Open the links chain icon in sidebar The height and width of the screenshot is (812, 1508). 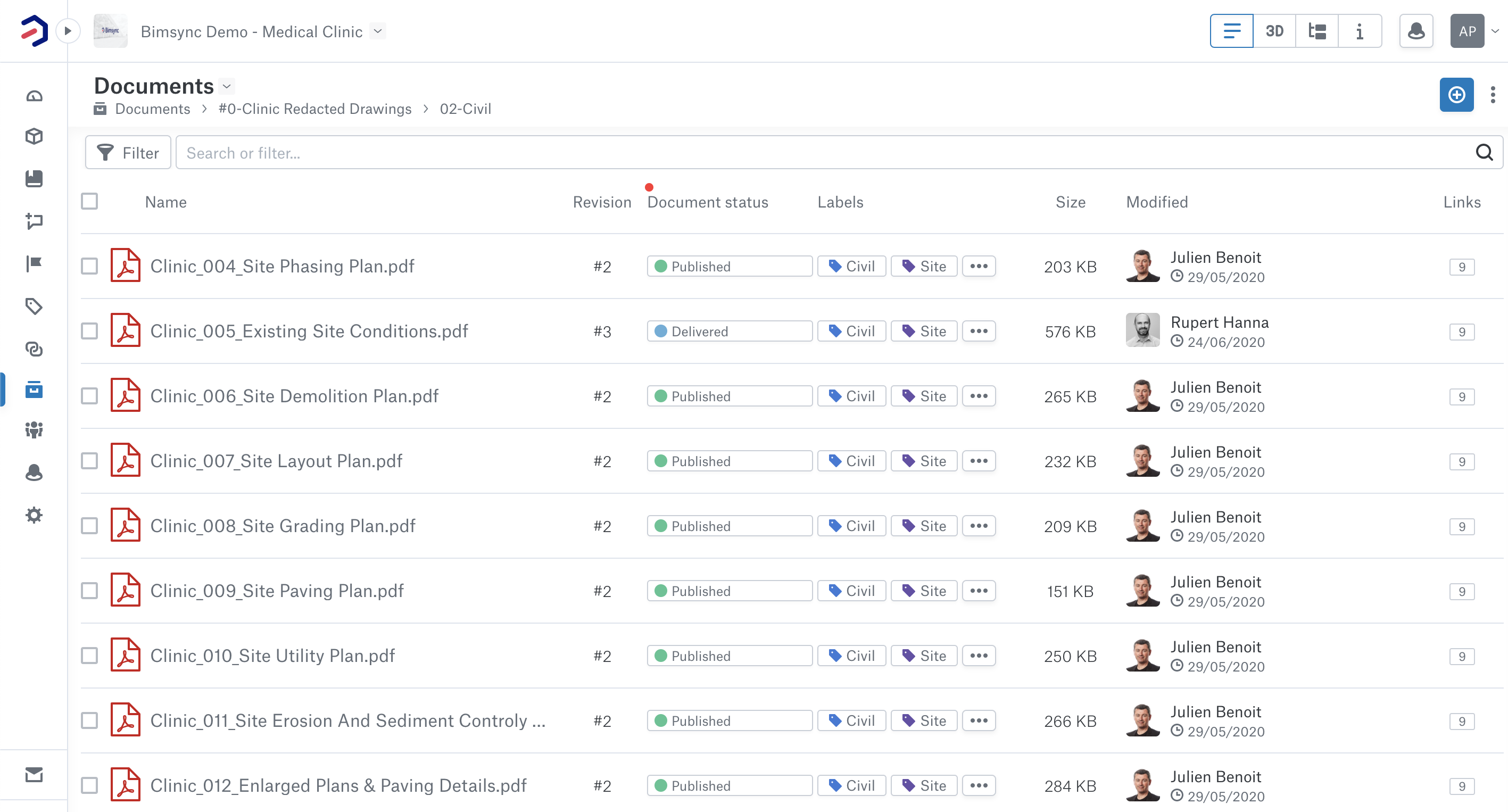pyautogui.click(x=34, y=349)
